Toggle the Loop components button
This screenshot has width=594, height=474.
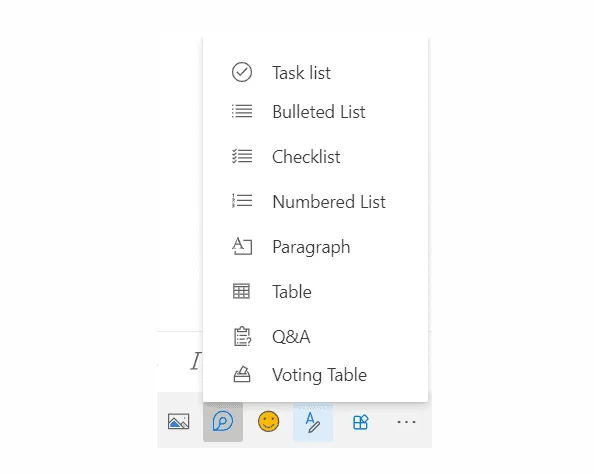[223, 421]
